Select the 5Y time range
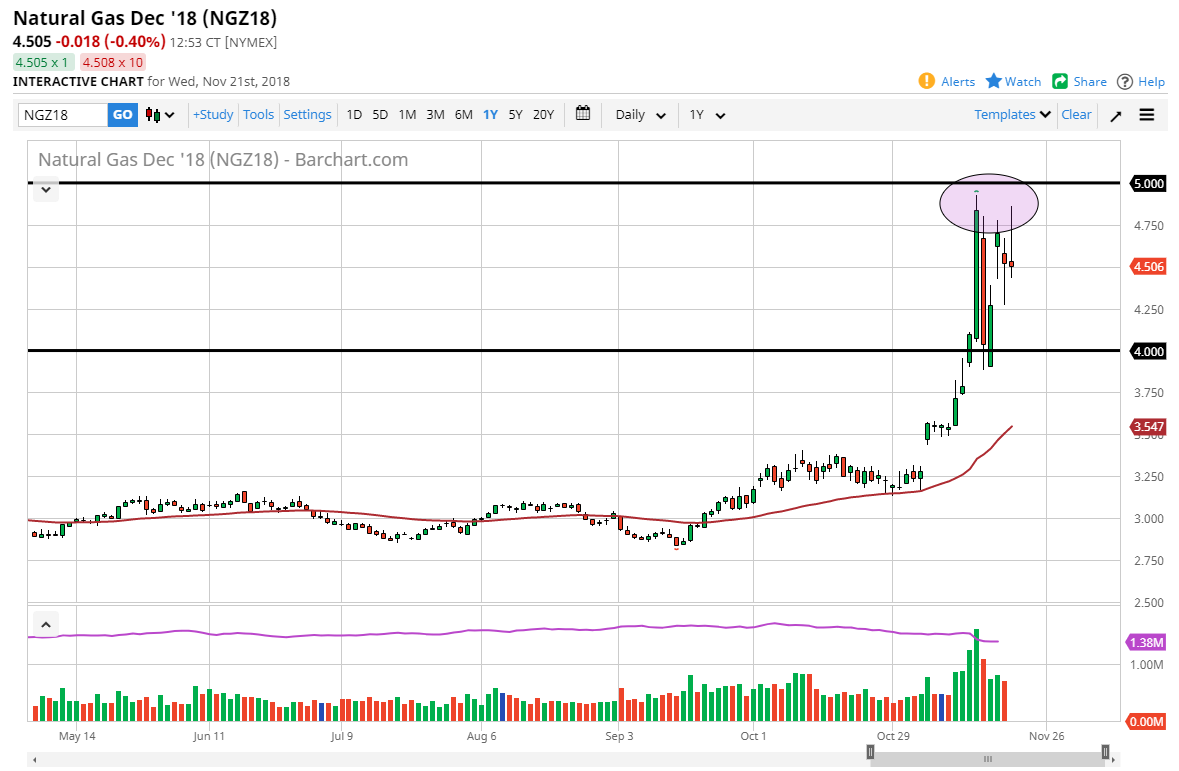Viewport: 1179px width, 771px height. [515, 115]
